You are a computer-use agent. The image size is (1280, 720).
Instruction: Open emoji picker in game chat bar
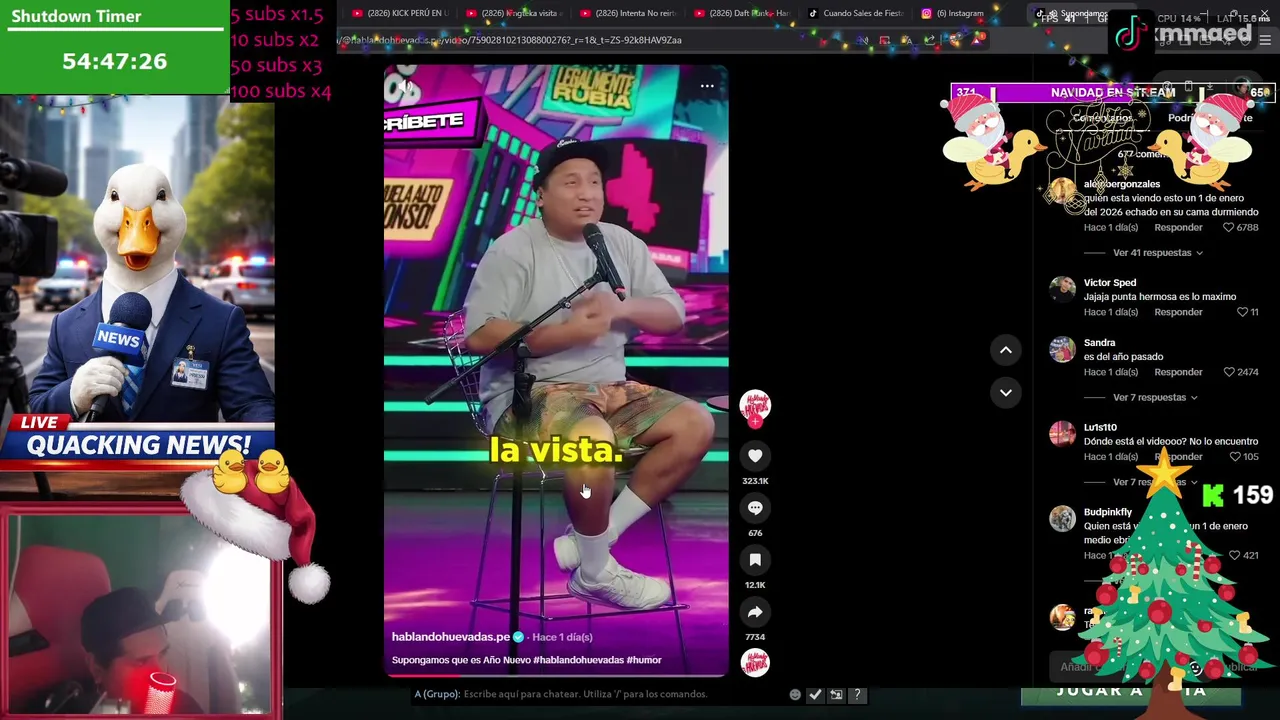click(x=795, y=694)
